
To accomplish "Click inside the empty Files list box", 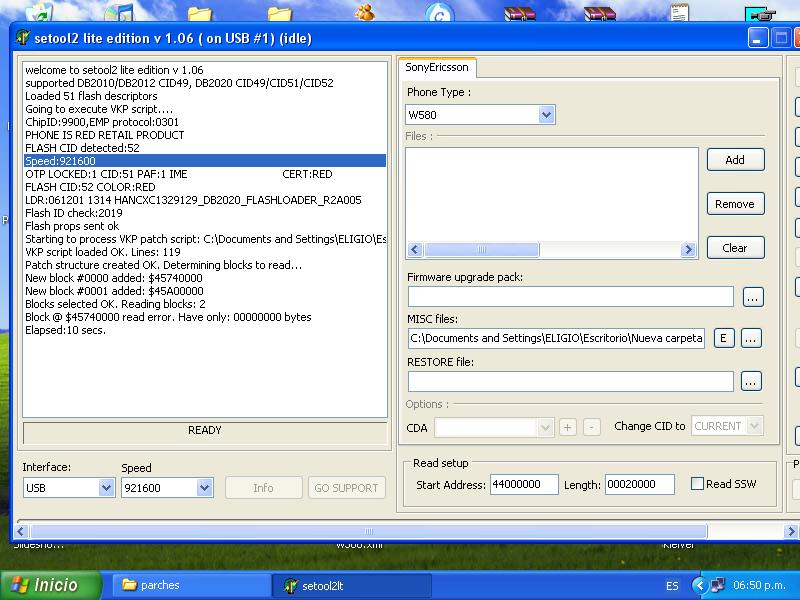I will (552, 194).
